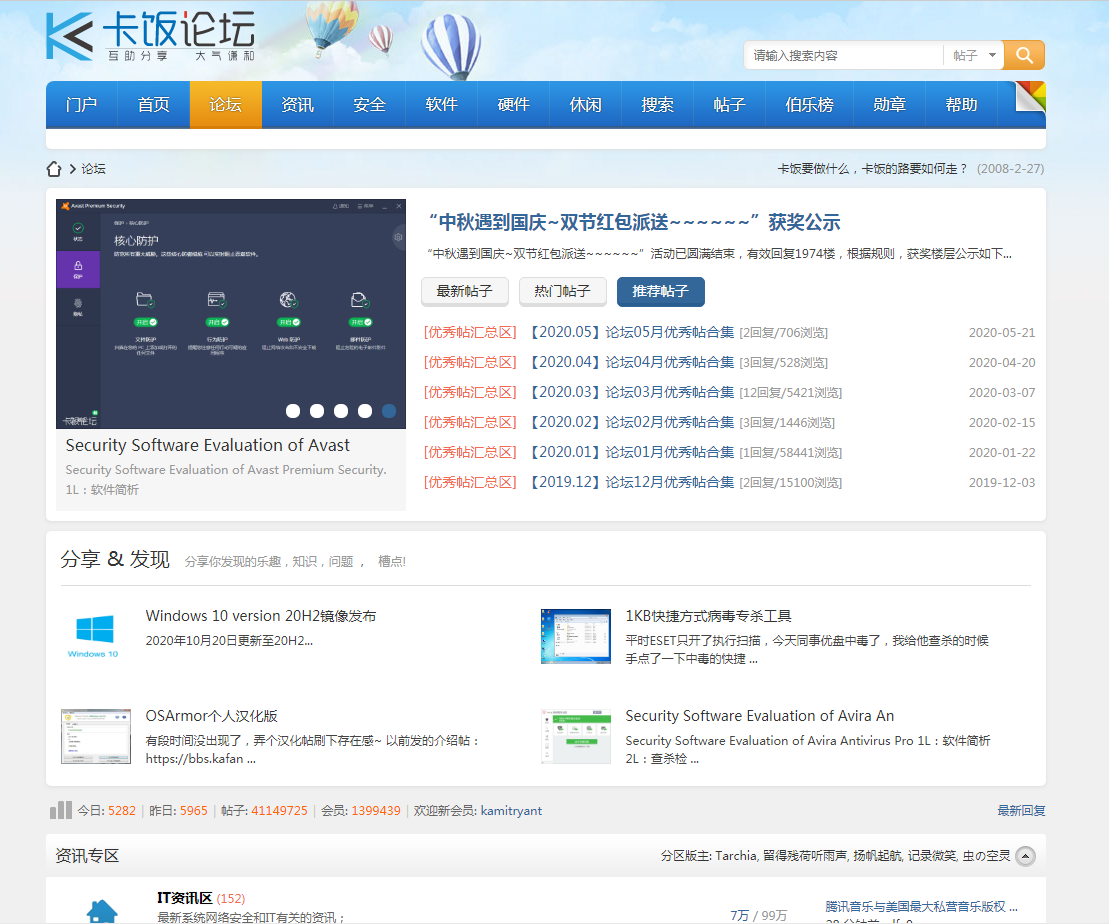Select the first white carousel dot
The height and width of the screenshot is (924, 1109).
pos(293,411)
